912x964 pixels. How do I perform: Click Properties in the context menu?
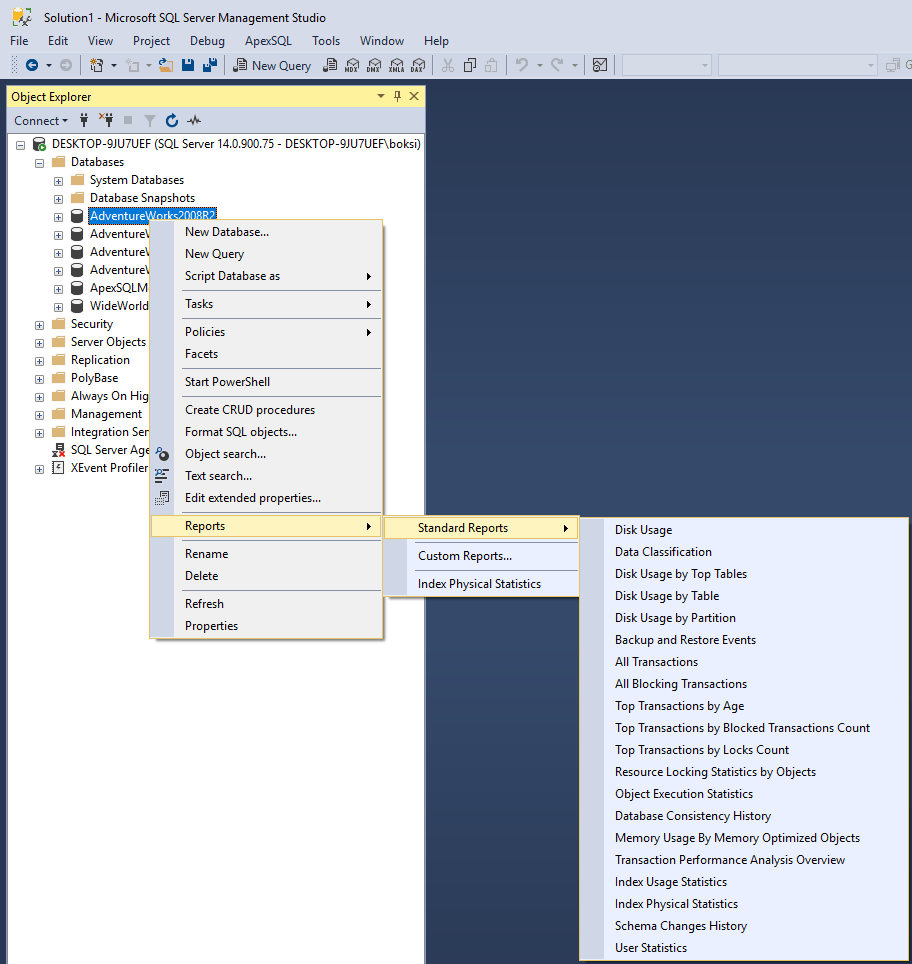(266, 626)
